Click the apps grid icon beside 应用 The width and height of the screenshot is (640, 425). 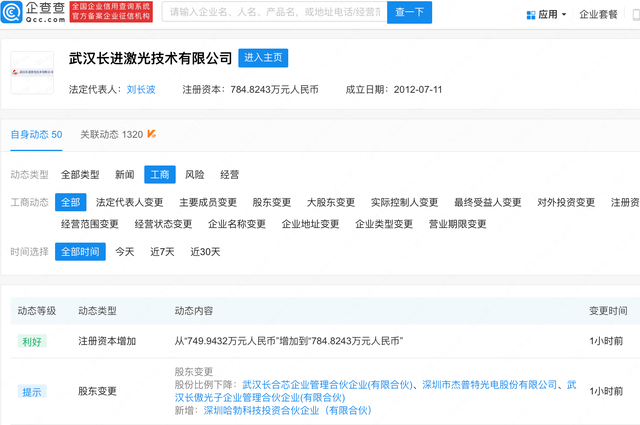(529, 15)
